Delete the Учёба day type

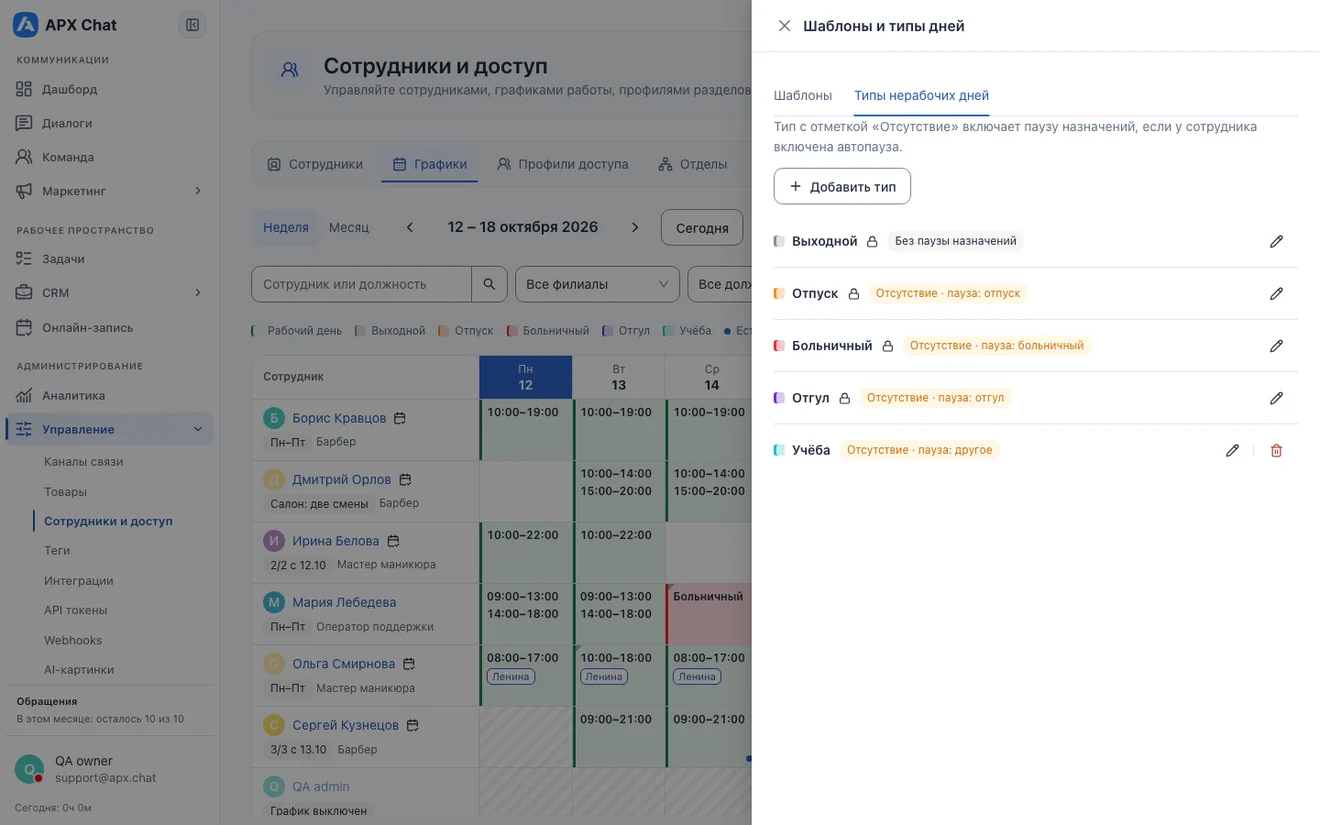click(1276, 450)
